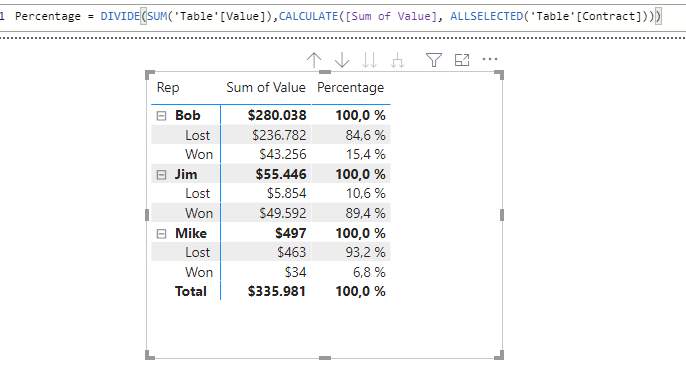The image size is (686, 371).
Task: Select the Bob row label
Action: point(188,116)
